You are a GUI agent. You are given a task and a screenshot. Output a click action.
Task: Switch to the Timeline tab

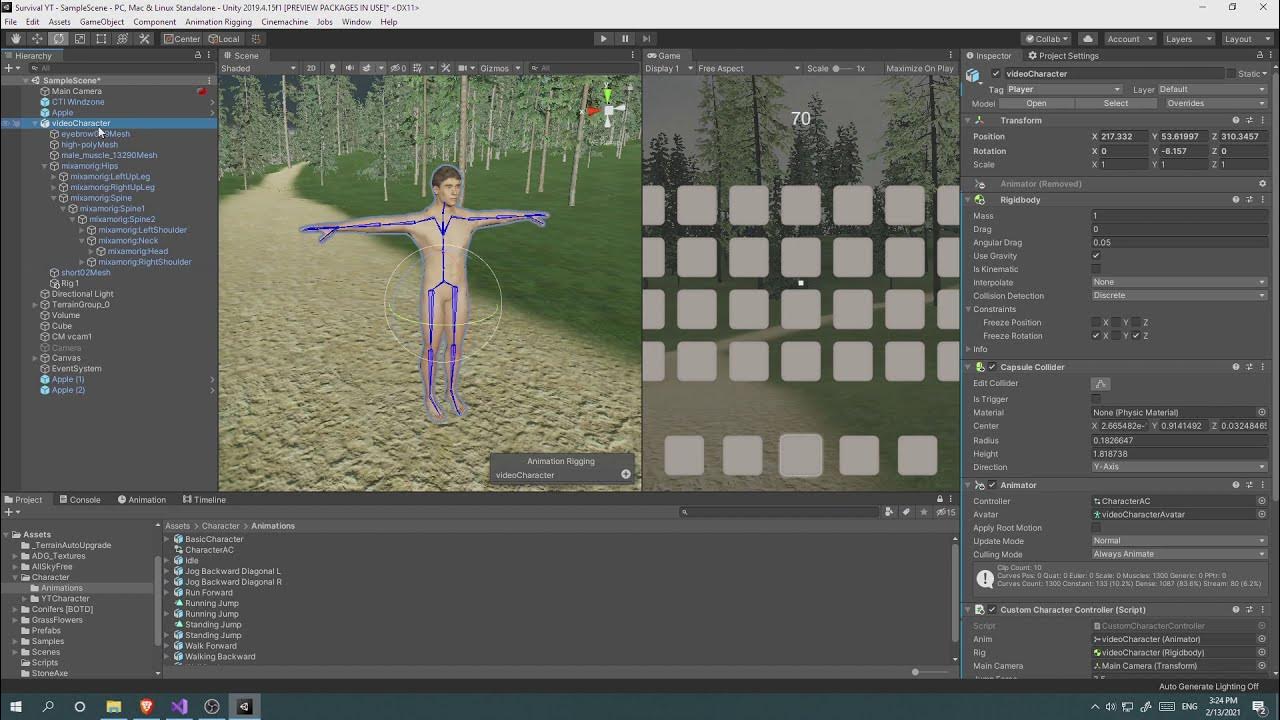pos(204,499)
